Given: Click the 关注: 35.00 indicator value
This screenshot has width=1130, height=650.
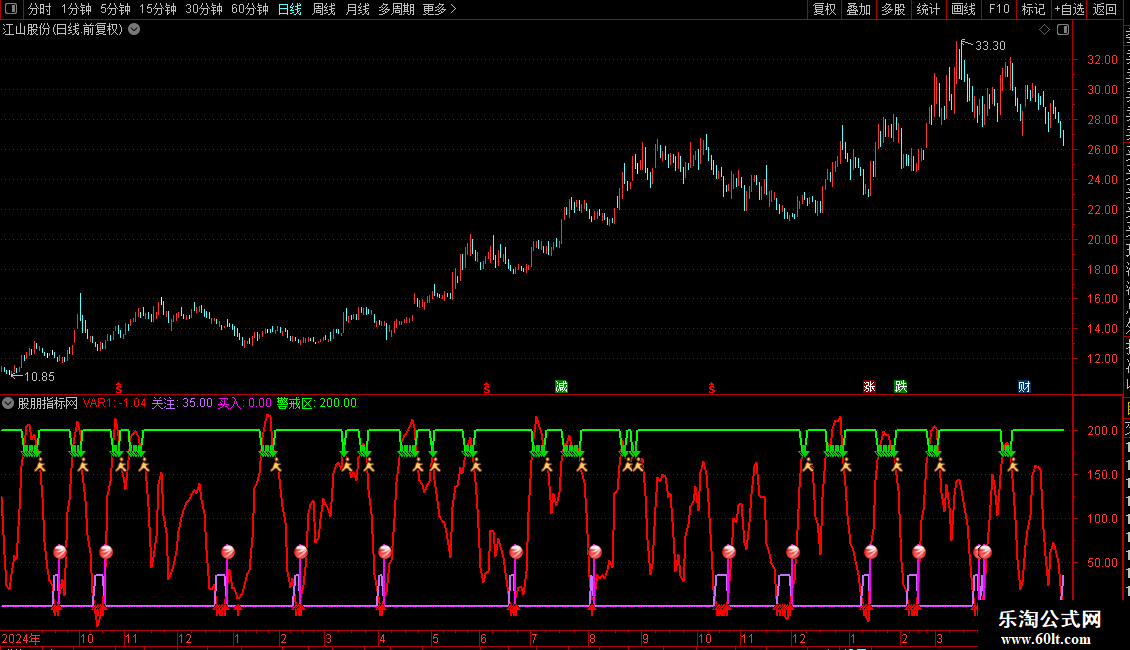Looking at the screenshot, I should coord(182,403).
